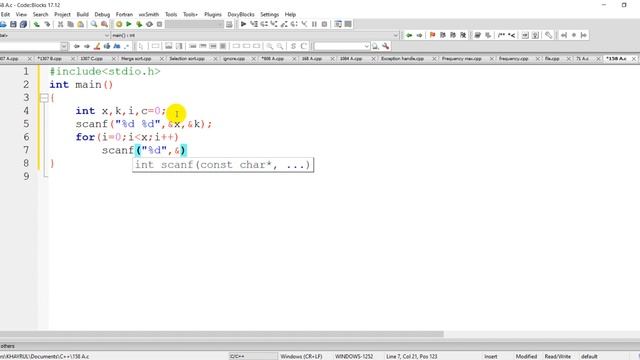Click the Debugging windows icon
This screenshot has width=640, height=360.
point(338,24)
